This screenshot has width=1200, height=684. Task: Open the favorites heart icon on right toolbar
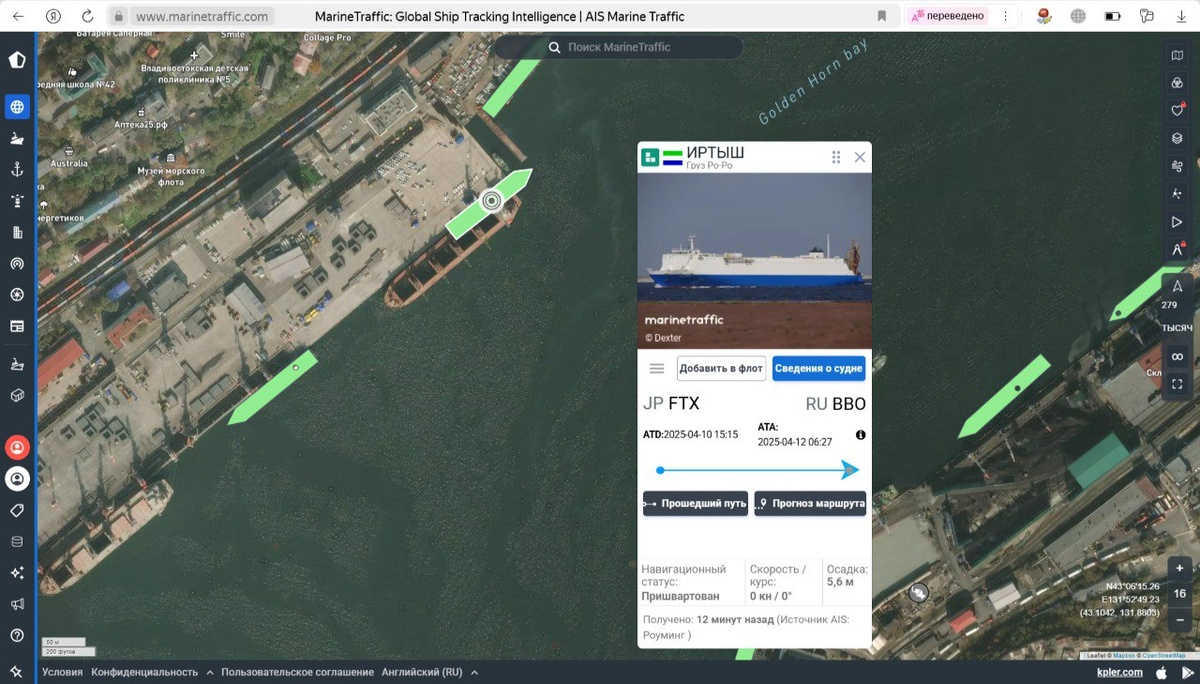pos(1177,110)
